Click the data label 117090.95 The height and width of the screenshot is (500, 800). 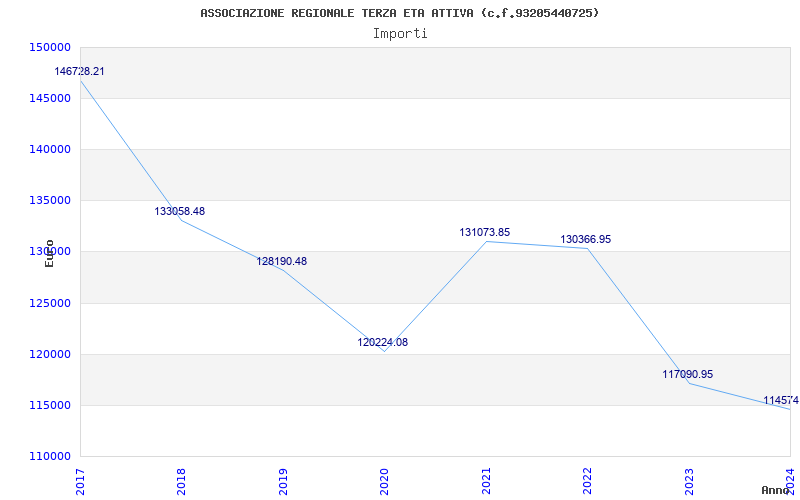[688, 374]
